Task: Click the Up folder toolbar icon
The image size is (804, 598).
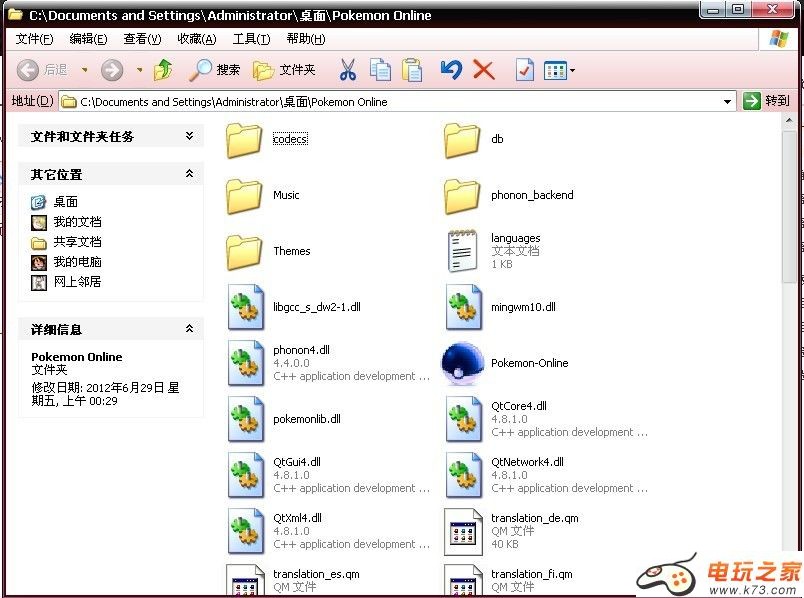Action: 163,70
